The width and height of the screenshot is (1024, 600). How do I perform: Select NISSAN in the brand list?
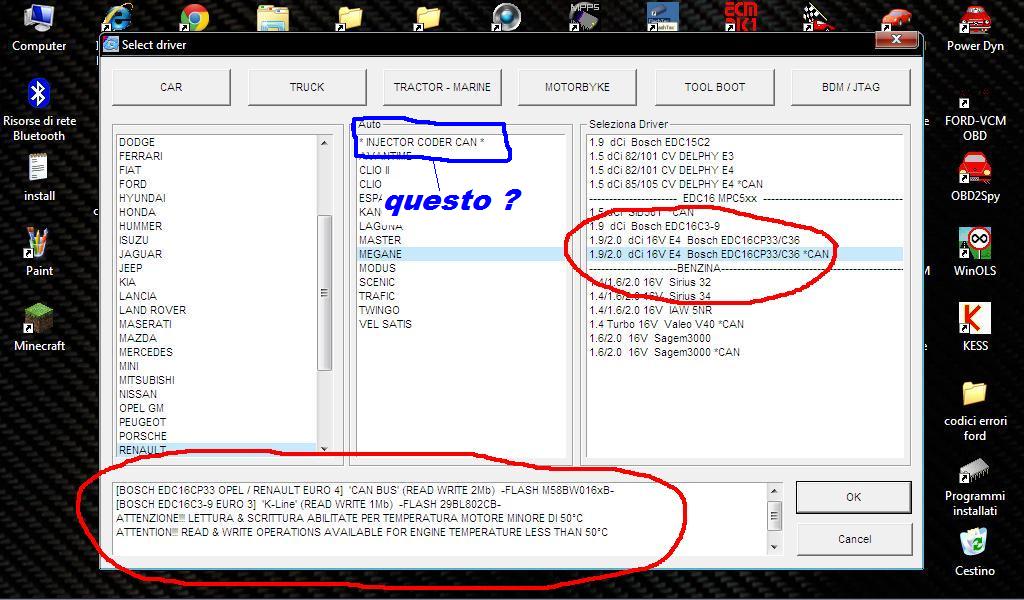coord(138,394)
